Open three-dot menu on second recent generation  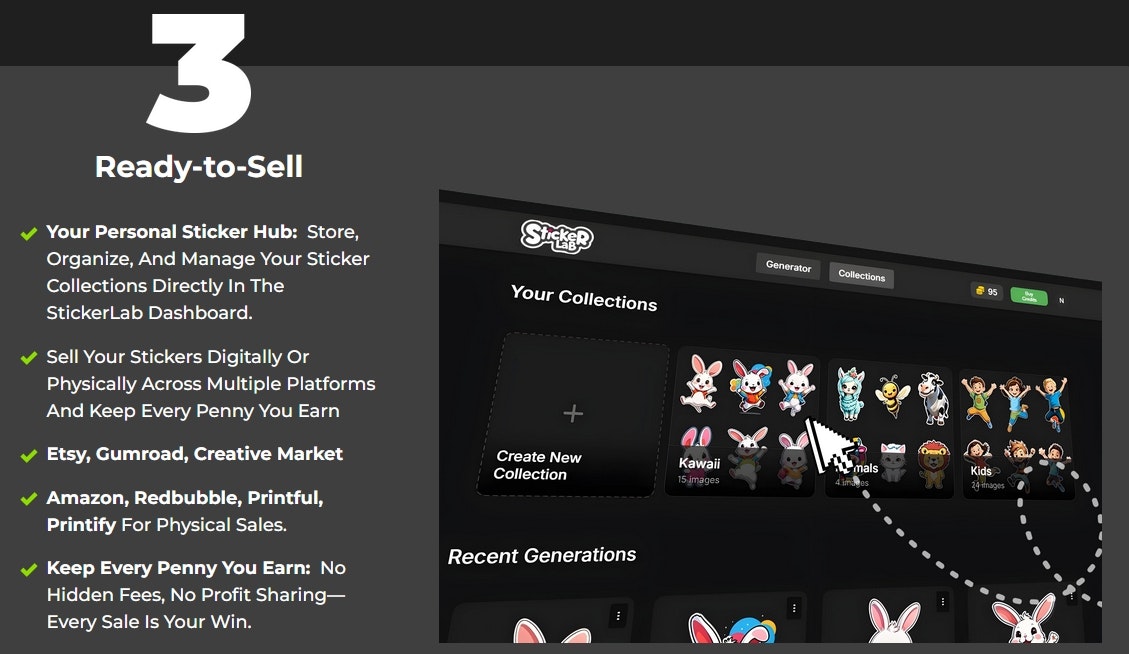click(794, 609)
